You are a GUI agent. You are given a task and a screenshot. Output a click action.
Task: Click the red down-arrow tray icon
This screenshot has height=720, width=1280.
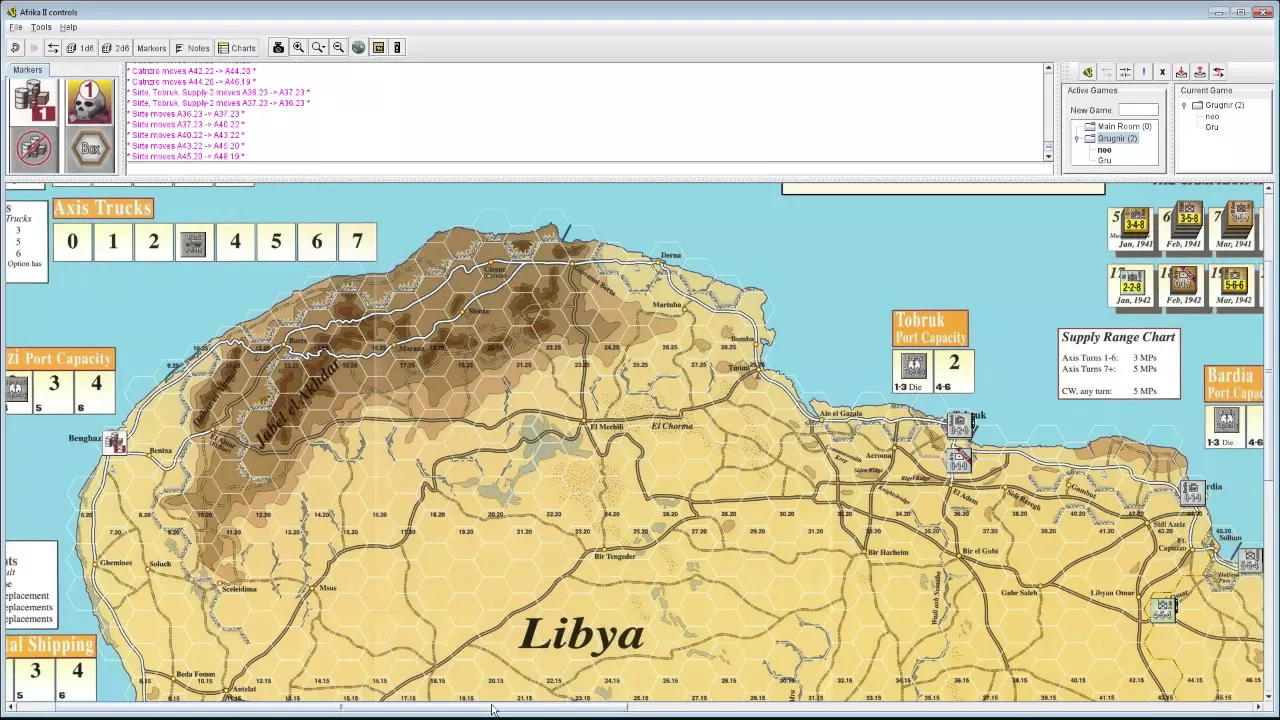tap(1181, 72)
